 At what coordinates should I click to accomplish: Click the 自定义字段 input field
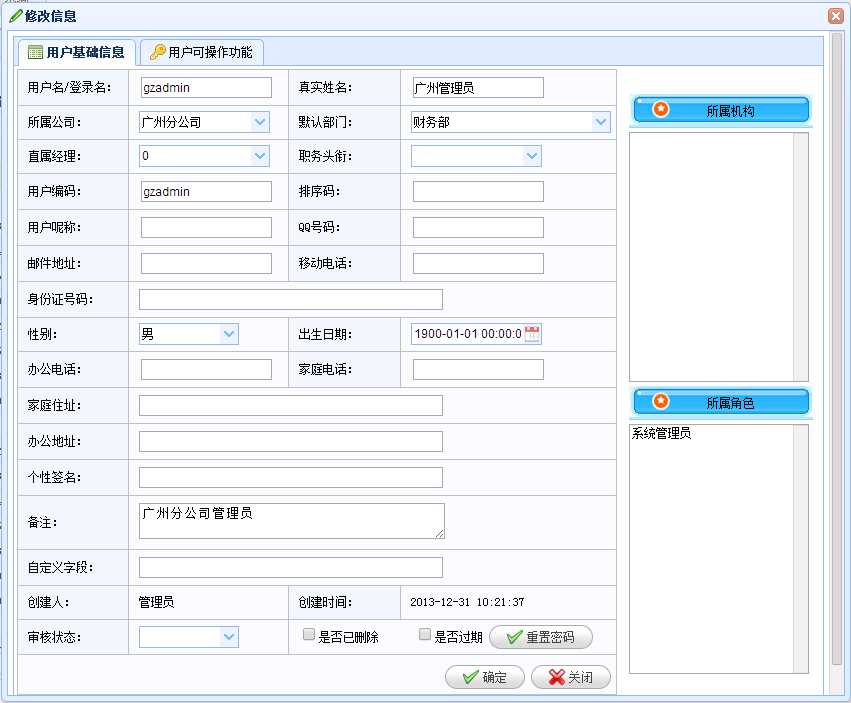click(x=291, y=568)
